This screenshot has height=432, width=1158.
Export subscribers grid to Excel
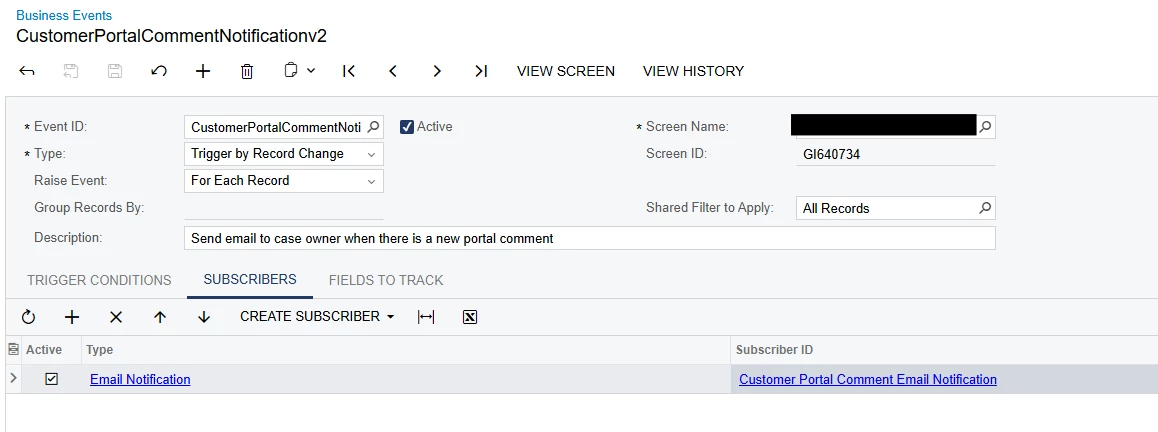[x=470, y=317]
